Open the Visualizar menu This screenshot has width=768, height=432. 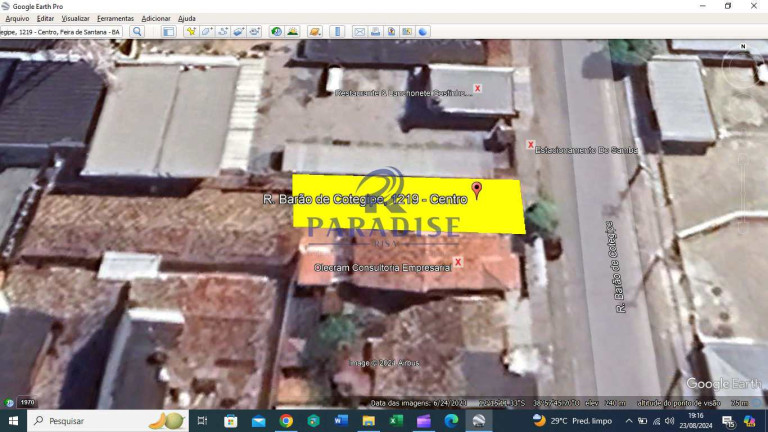75,19
